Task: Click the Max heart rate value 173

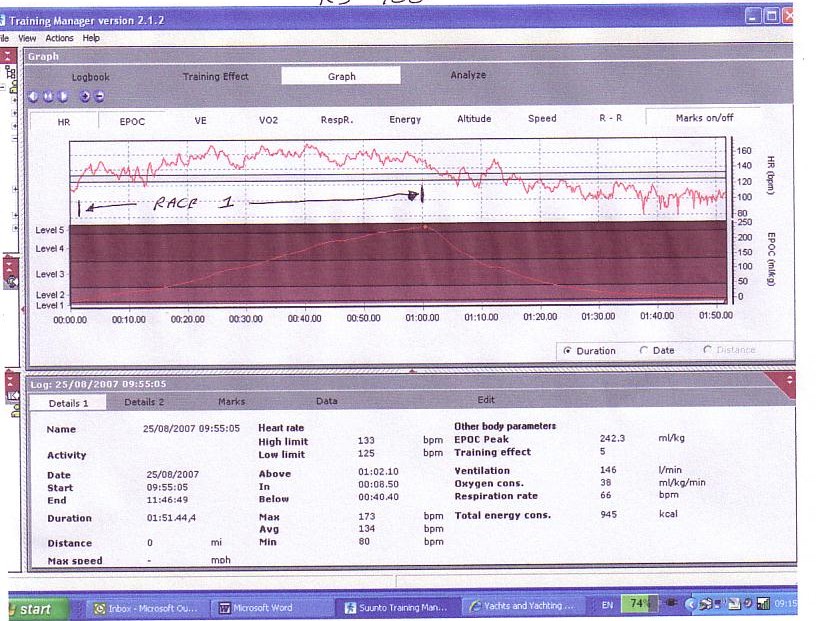Action: tap(366, 516)
